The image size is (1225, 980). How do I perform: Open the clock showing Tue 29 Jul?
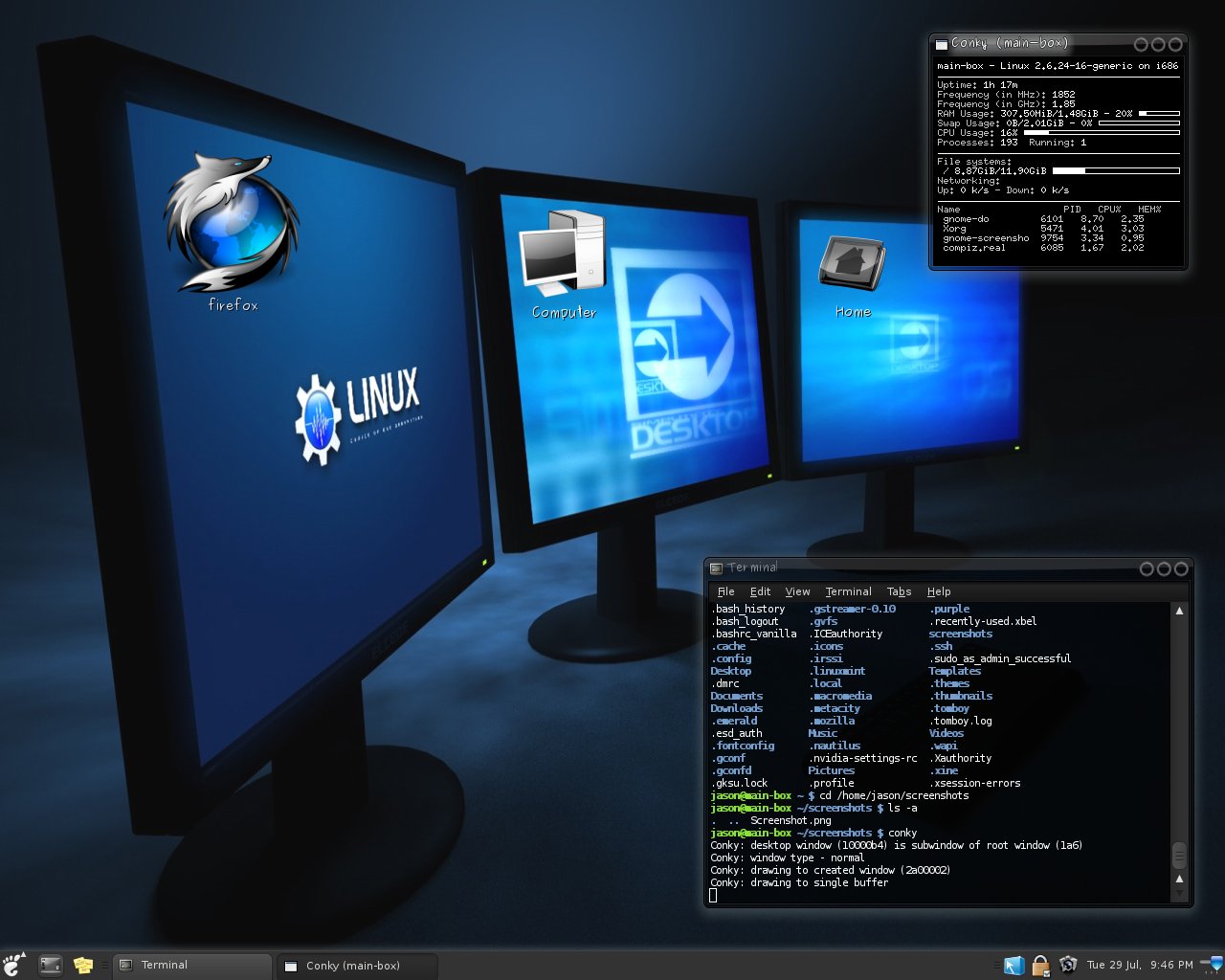pos(1140,965)
